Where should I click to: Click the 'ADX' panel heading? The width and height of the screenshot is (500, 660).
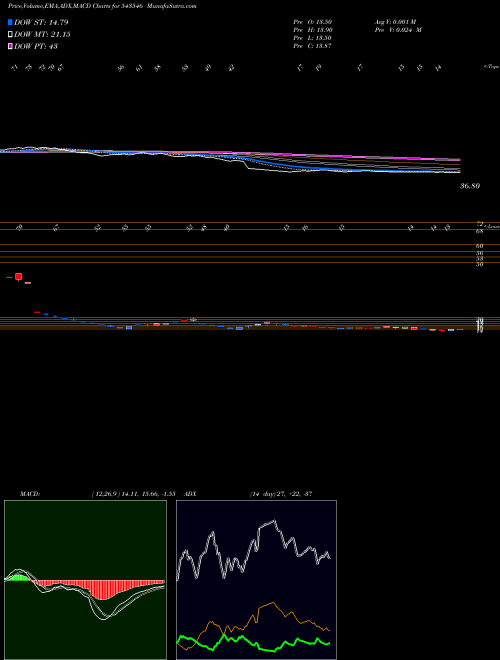(188, 494)
